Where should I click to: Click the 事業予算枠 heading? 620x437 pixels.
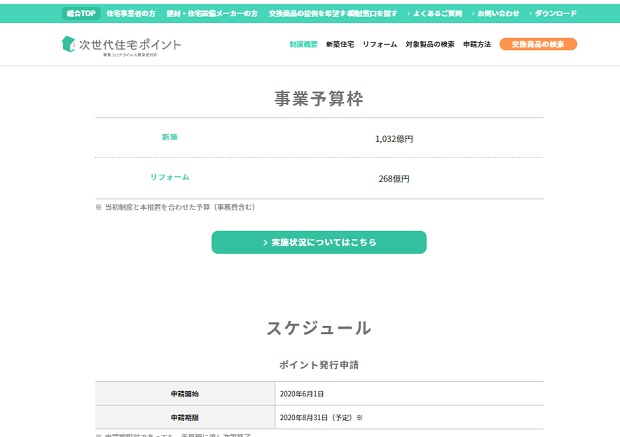tap(319, 98)
